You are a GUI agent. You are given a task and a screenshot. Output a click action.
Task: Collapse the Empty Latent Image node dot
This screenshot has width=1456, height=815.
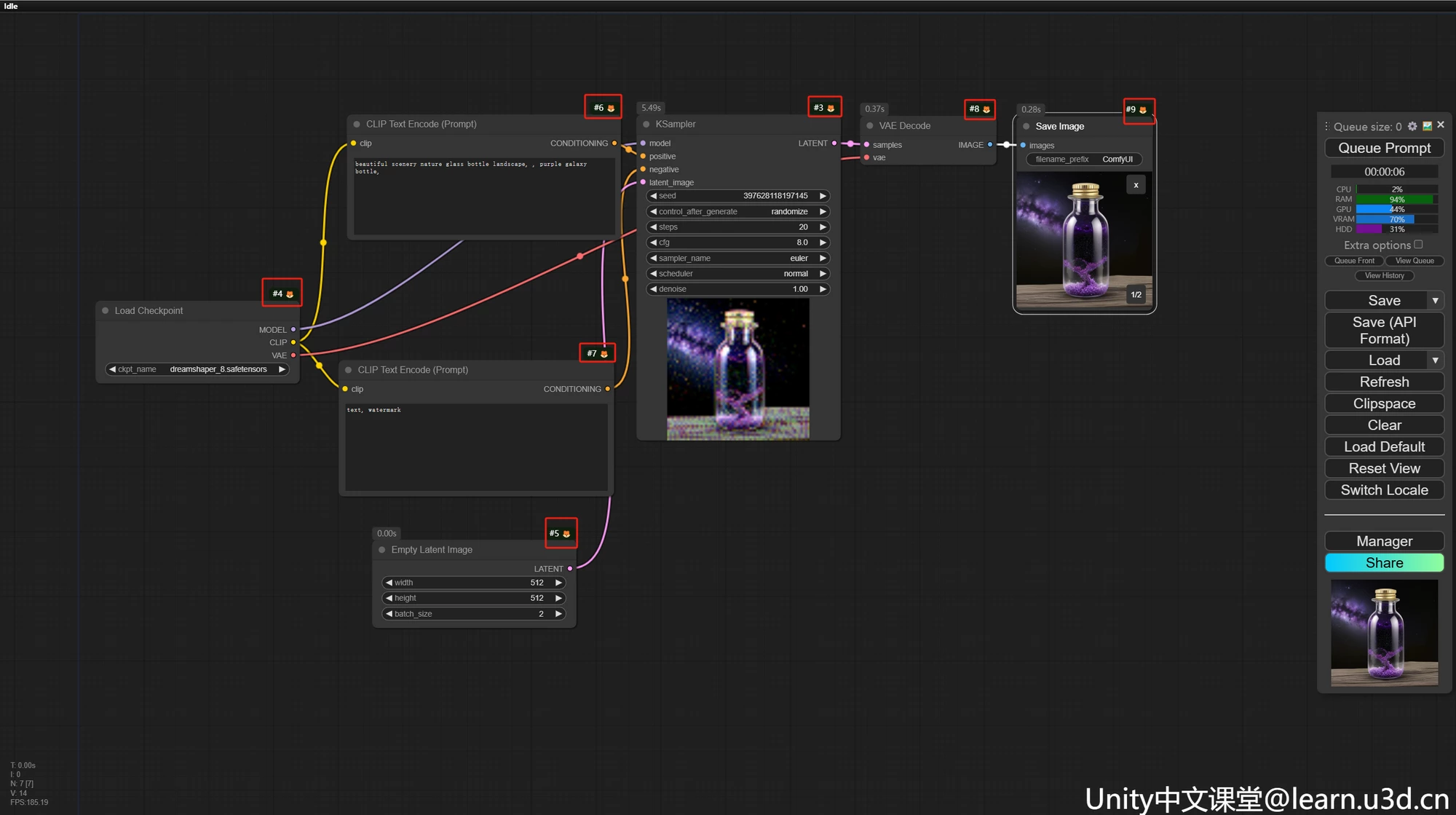[382, 550]
